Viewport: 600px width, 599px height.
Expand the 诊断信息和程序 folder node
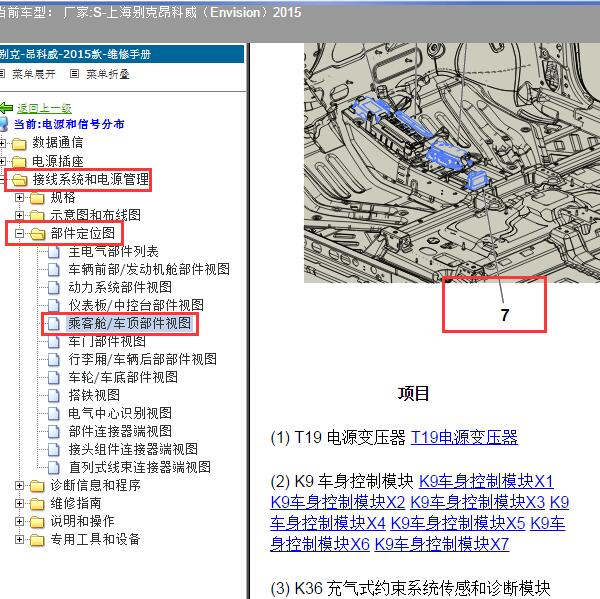pos(19,485)
